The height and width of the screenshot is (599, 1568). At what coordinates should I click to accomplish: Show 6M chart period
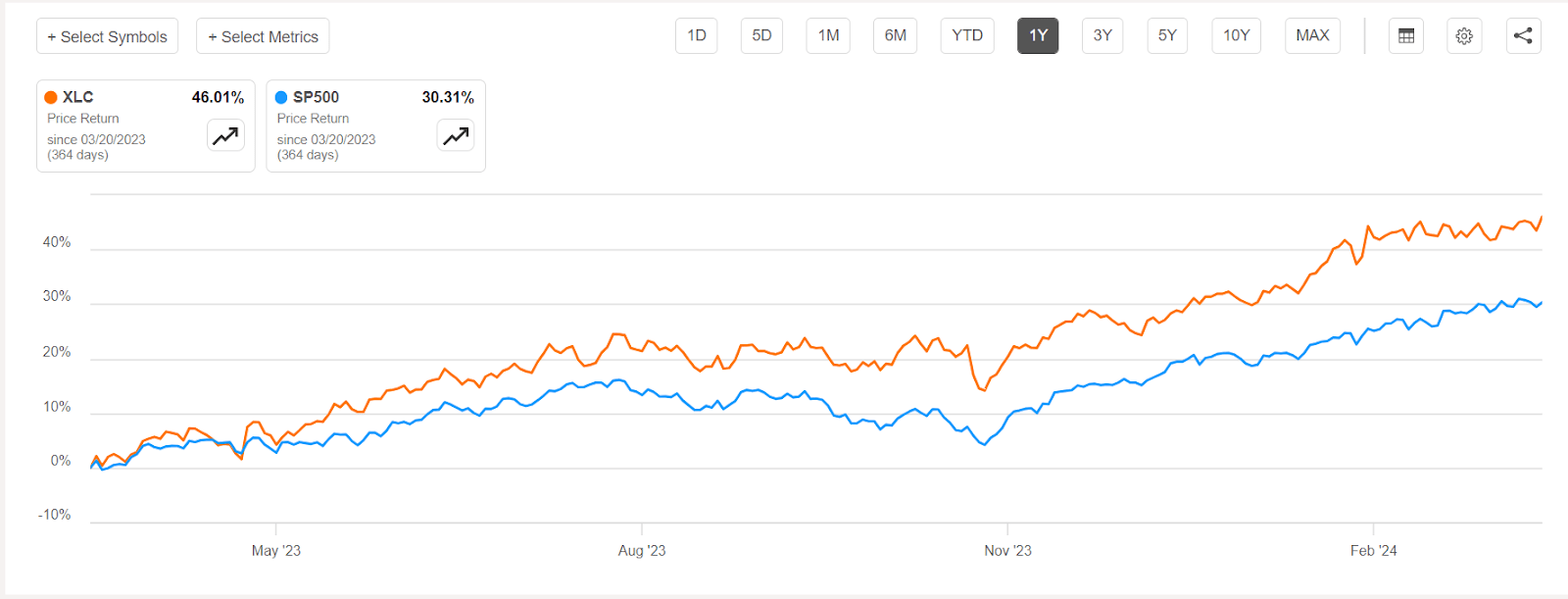tap(895, 36)
